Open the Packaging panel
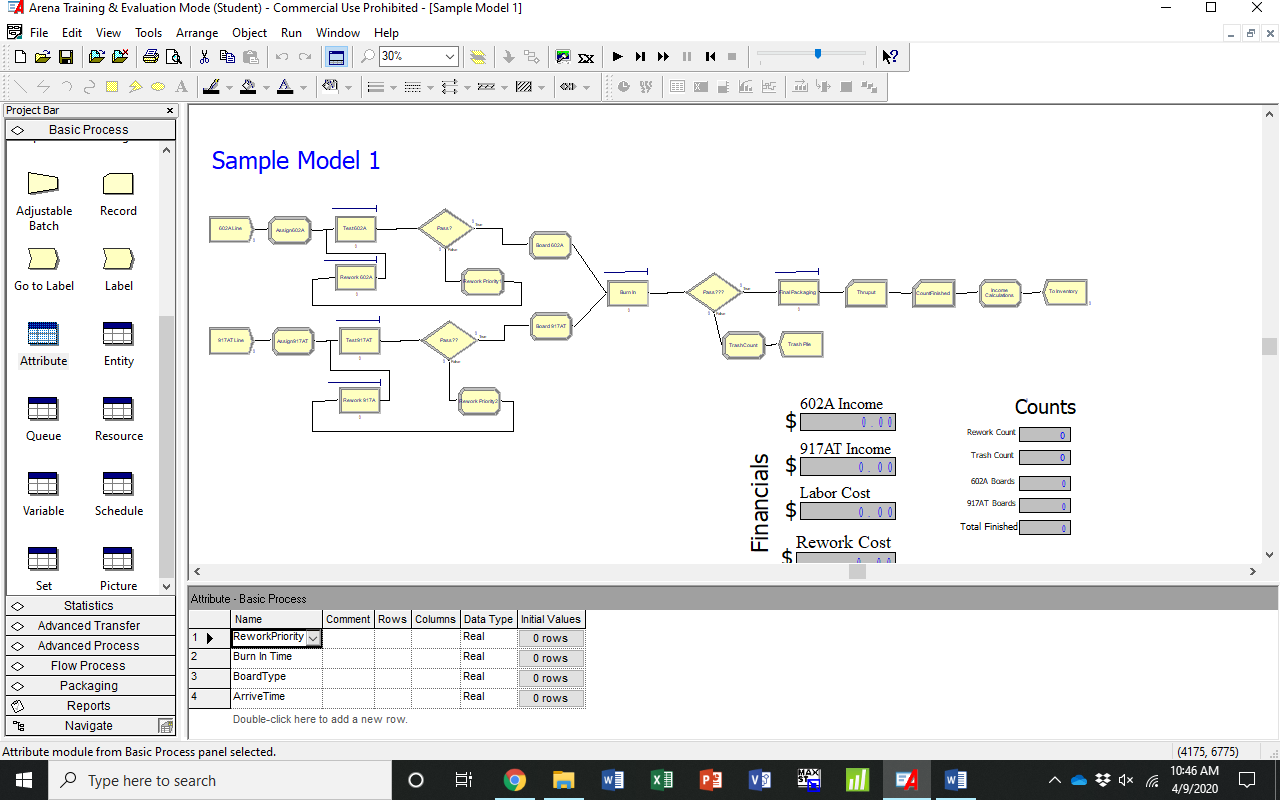 click(x=90, y=686)
